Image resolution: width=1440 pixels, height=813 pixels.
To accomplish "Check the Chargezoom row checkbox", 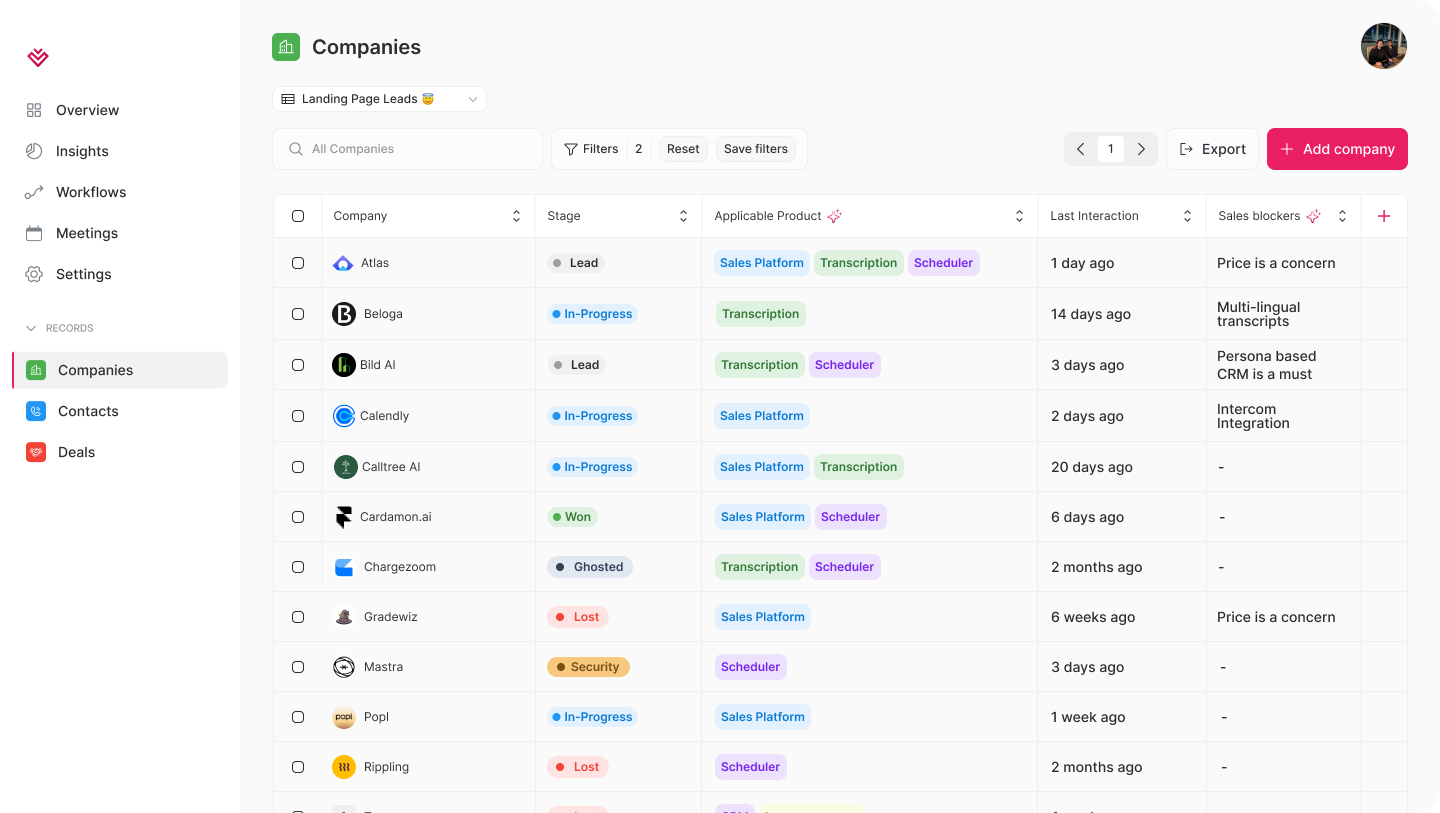I will click(x=298, y=567).
